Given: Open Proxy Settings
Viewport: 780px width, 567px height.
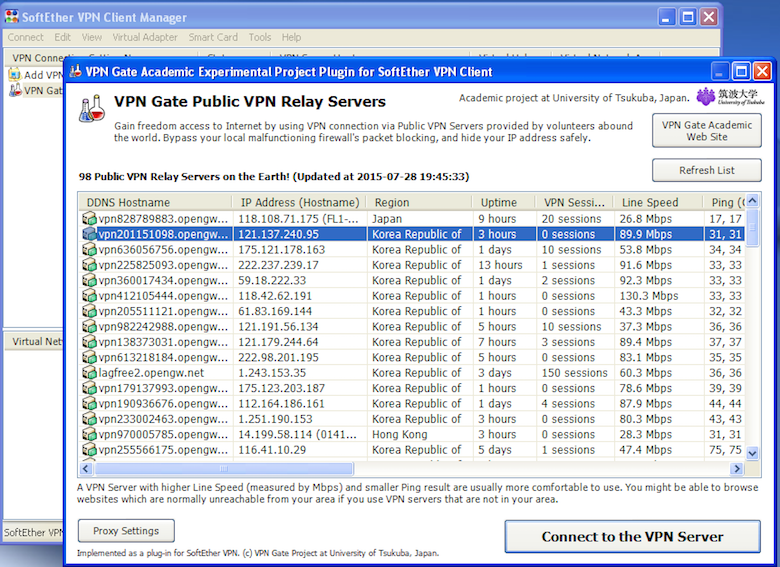Looking at the screenshot, I should click(126, 531).
